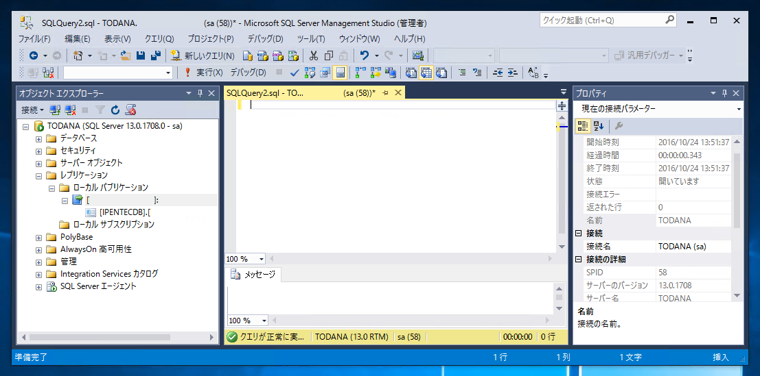The image size is (760, 376).
Task: Click the Database Engine Query icon
Action: coord(248,56)
